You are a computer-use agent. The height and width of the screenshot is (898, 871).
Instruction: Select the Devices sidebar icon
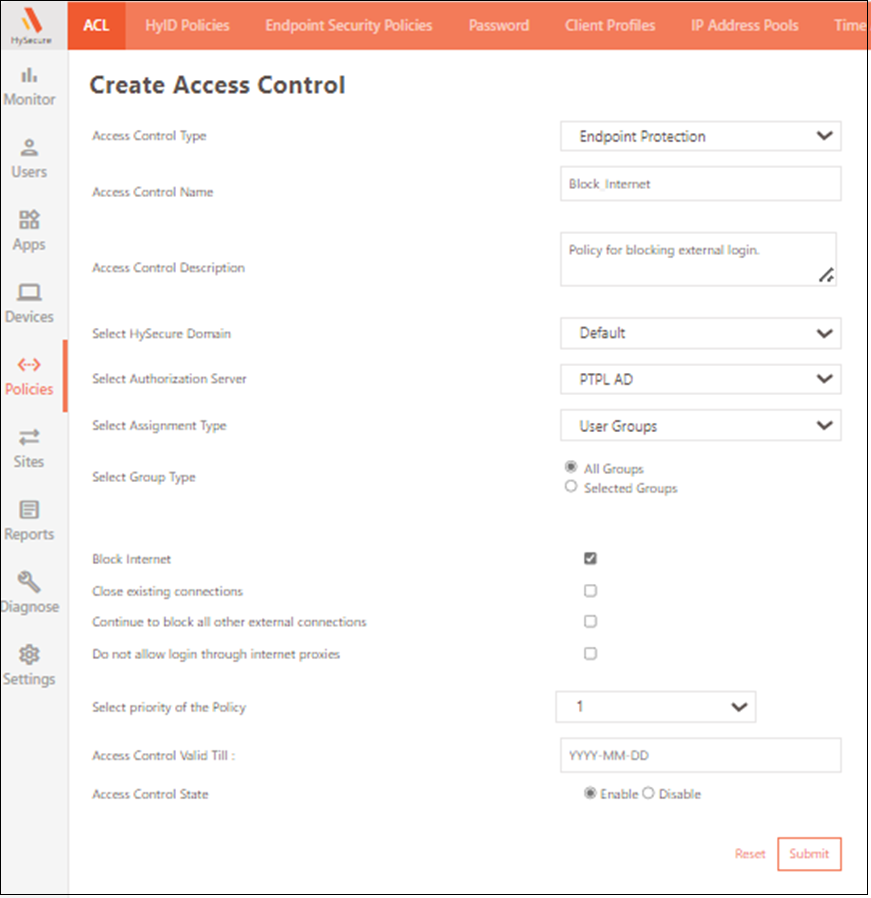tap(29, 294)
